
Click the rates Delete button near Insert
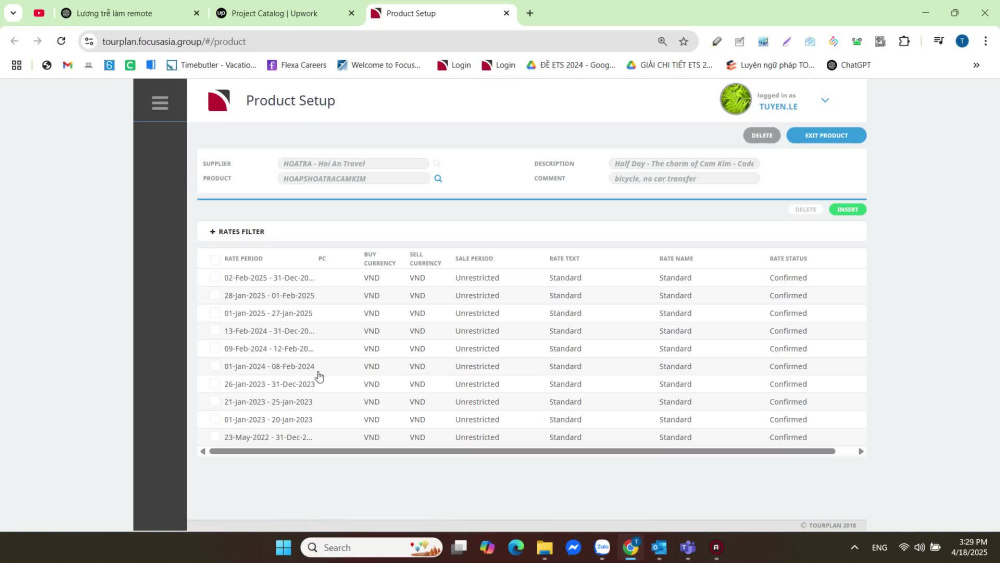tap(805, 209)
